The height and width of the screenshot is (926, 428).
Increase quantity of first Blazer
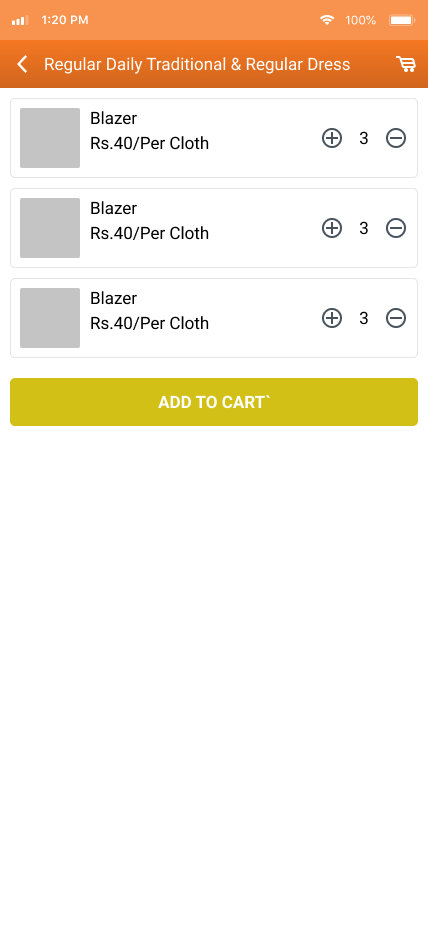pyautogui.click(x=332, y=138)
